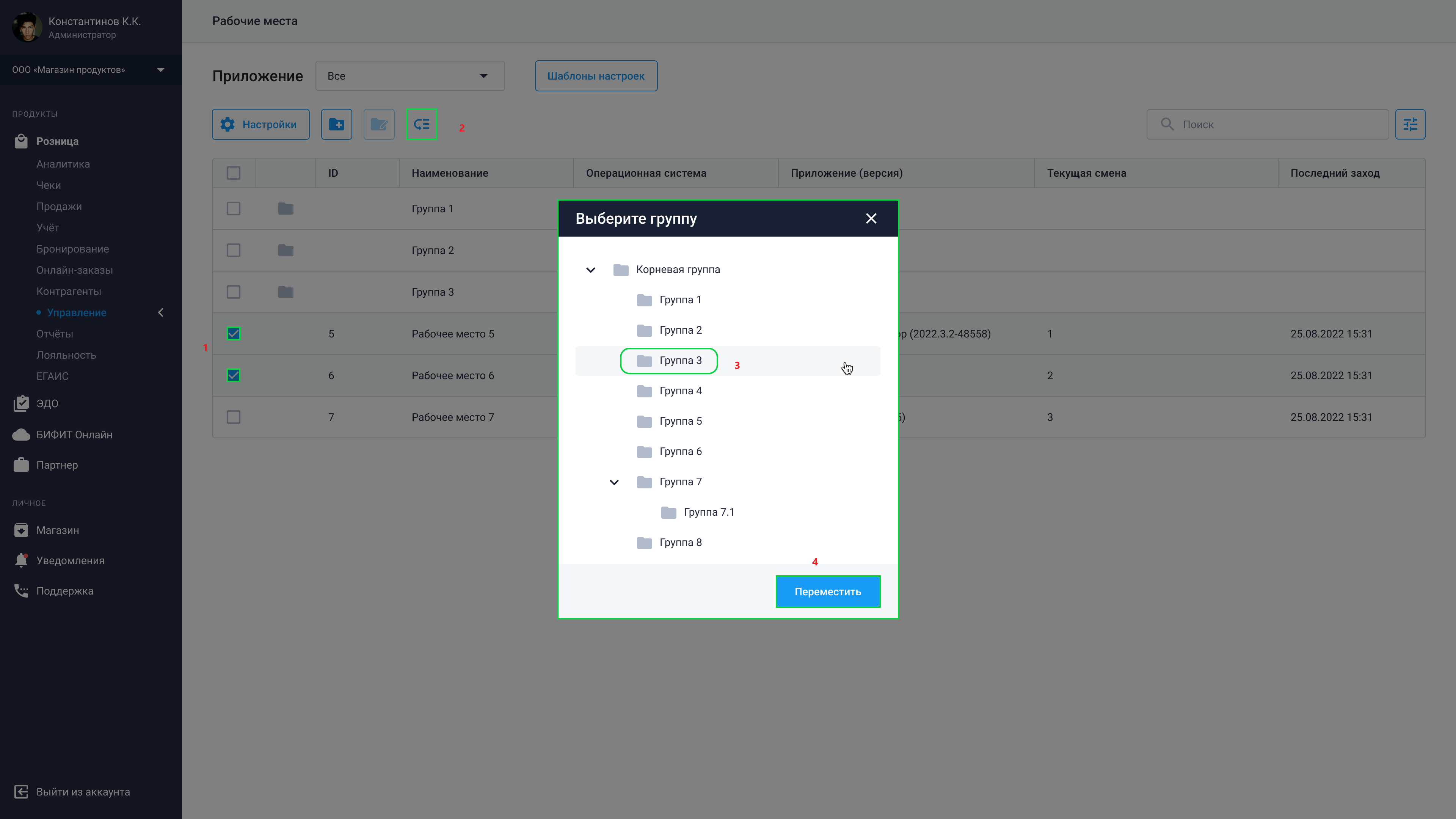
Task: Click the logout icon at sidebar bottom
Action: (x=21, y=792)
